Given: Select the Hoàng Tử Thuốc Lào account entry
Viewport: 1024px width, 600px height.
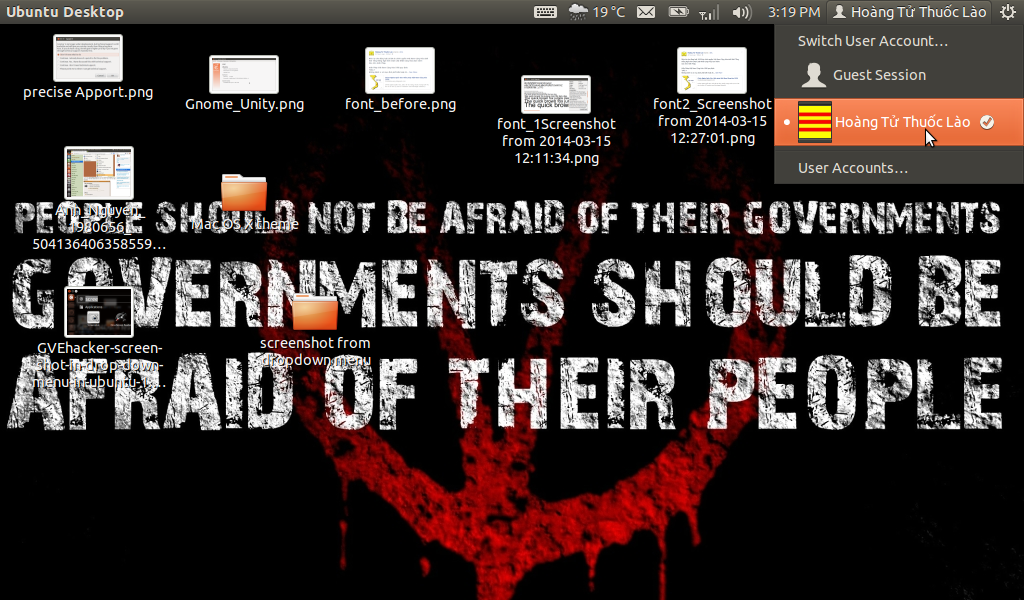Looking at the screenshot, I should pos(899,122).
